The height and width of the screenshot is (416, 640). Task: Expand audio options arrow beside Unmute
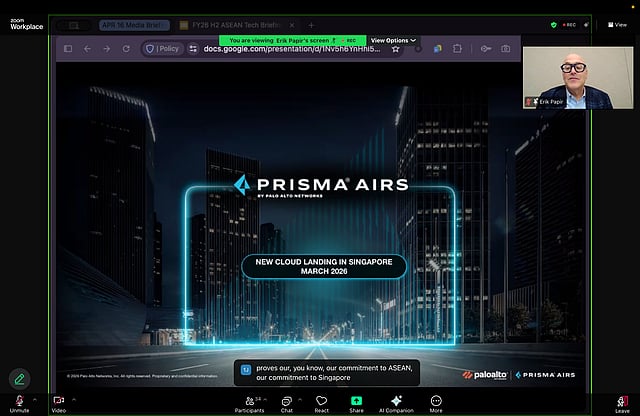(x=36, y=399)
